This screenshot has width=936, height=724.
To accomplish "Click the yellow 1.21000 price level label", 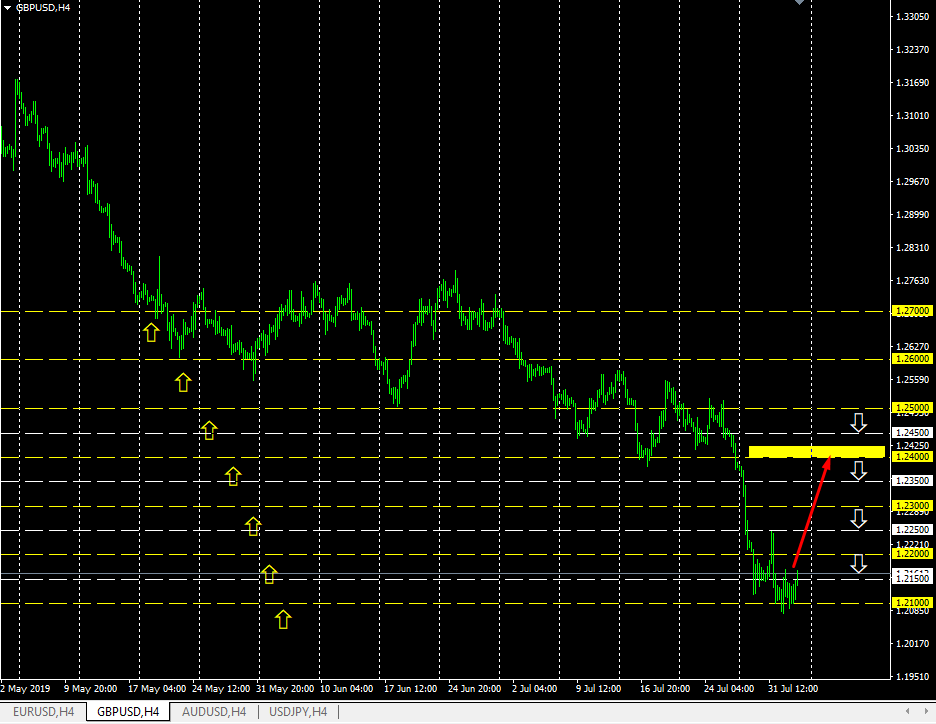I will (912, 603).
